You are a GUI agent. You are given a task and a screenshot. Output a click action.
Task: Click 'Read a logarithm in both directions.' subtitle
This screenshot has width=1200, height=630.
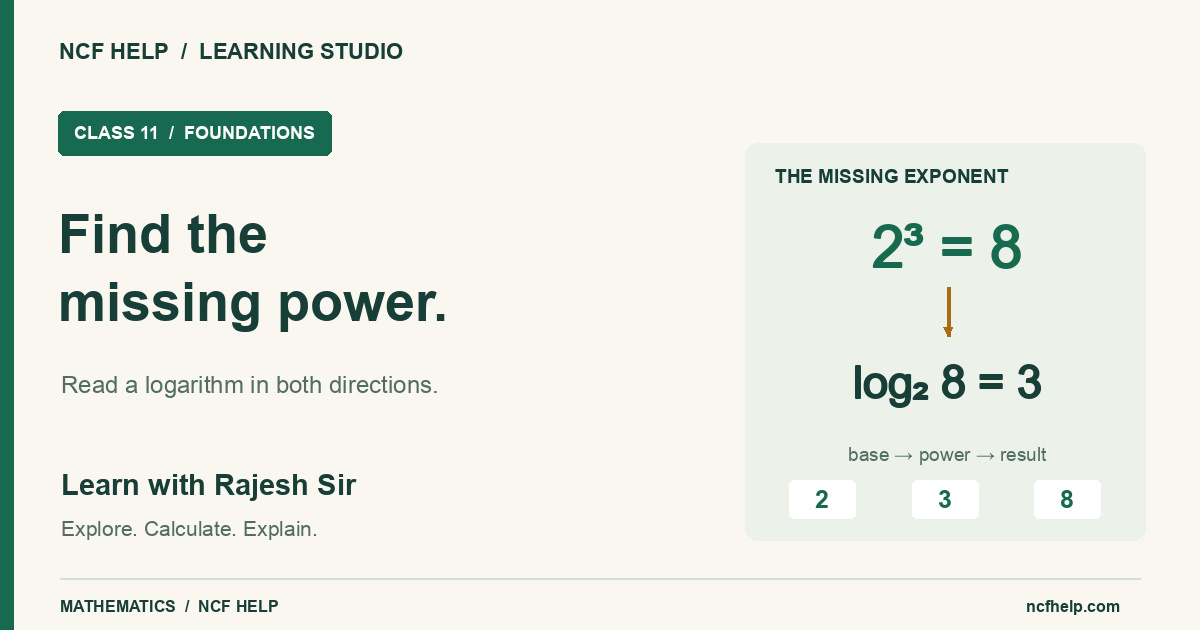tap(250, 385)
